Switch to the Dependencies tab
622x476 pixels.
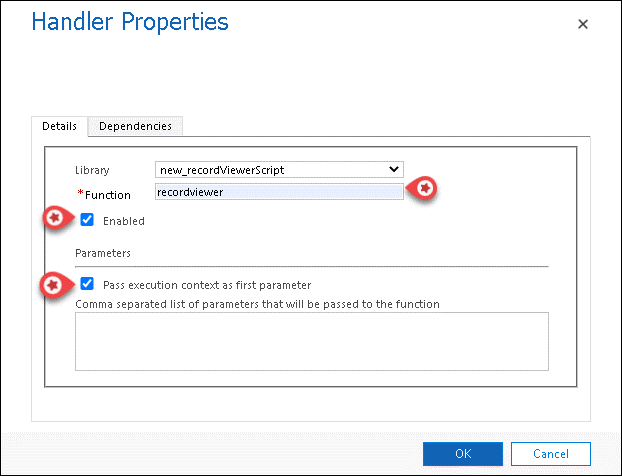(135, 126)
